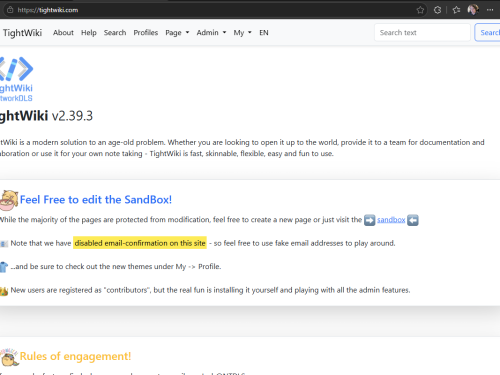500x375 pixels.
Task: Click the right-arrow emoji before sandbox link
Action: point(369,220)
